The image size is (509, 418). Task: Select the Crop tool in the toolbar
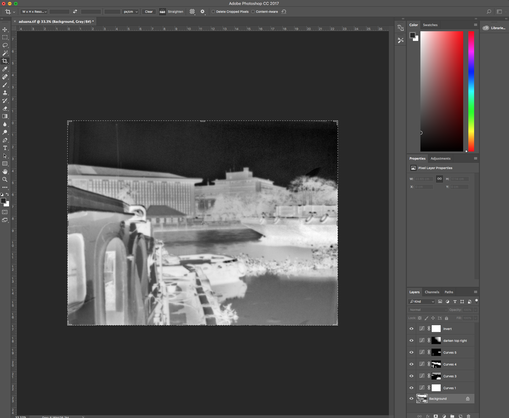(5, 61)
